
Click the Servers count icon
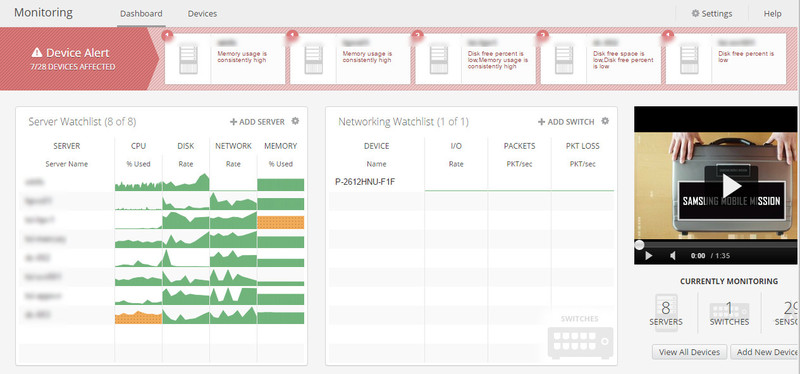point(666,313)
